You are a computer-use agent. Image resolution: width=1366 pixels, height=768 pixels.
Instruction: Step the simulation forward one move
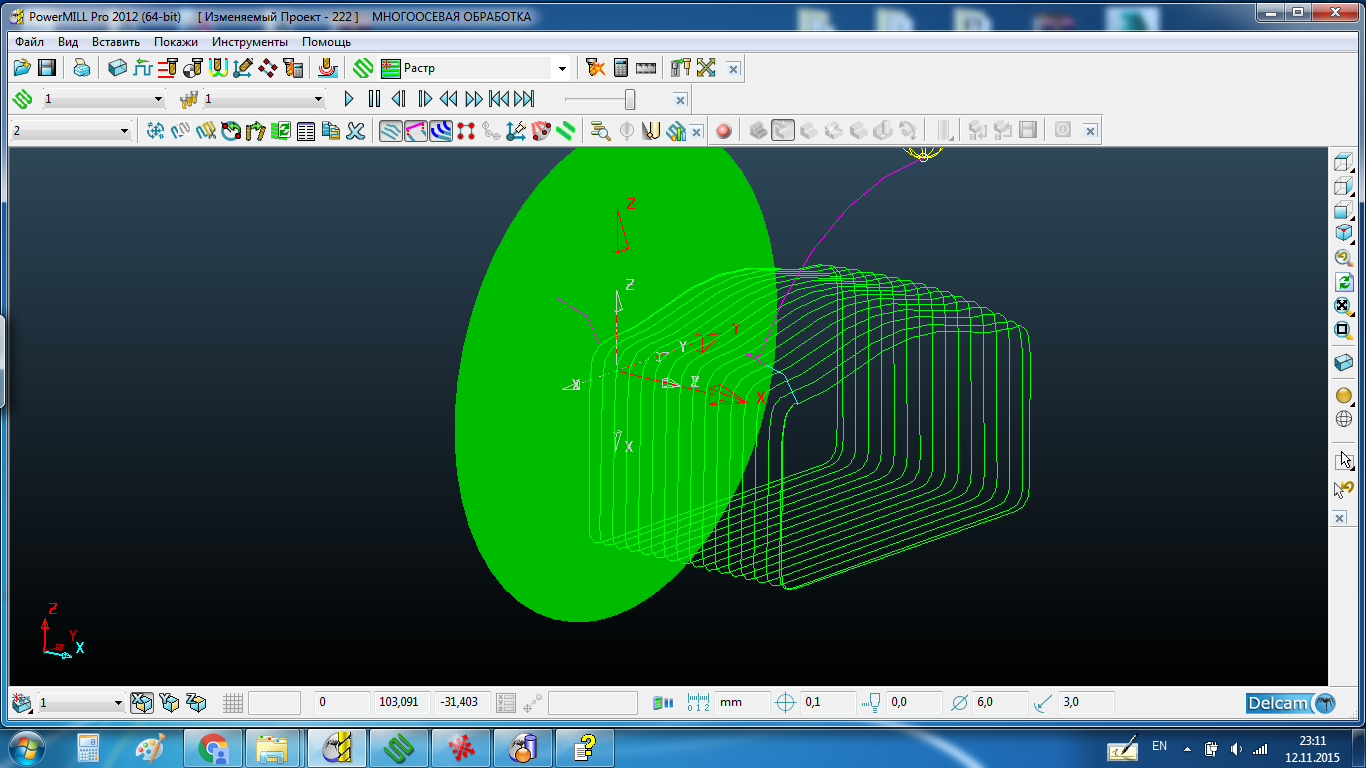(x=424, y=99)
